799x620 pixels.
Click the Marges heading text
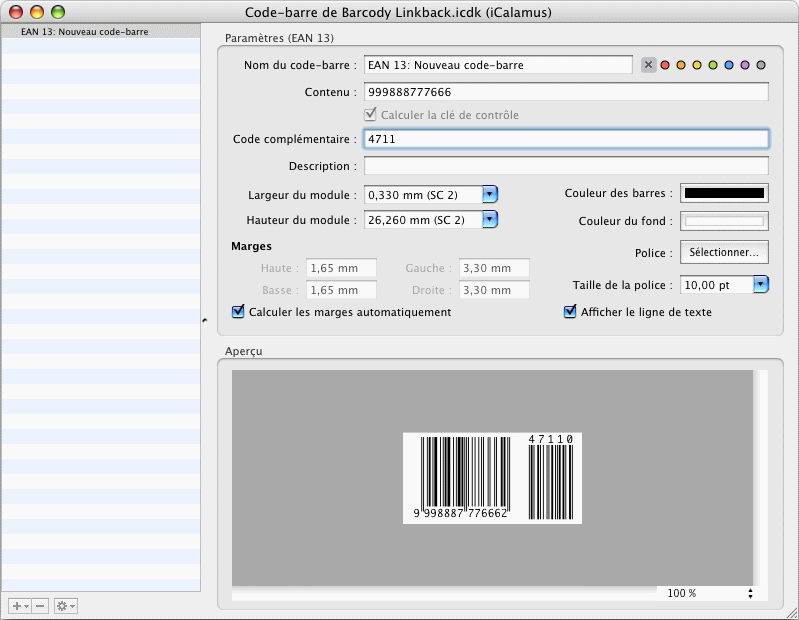point(251,246)
